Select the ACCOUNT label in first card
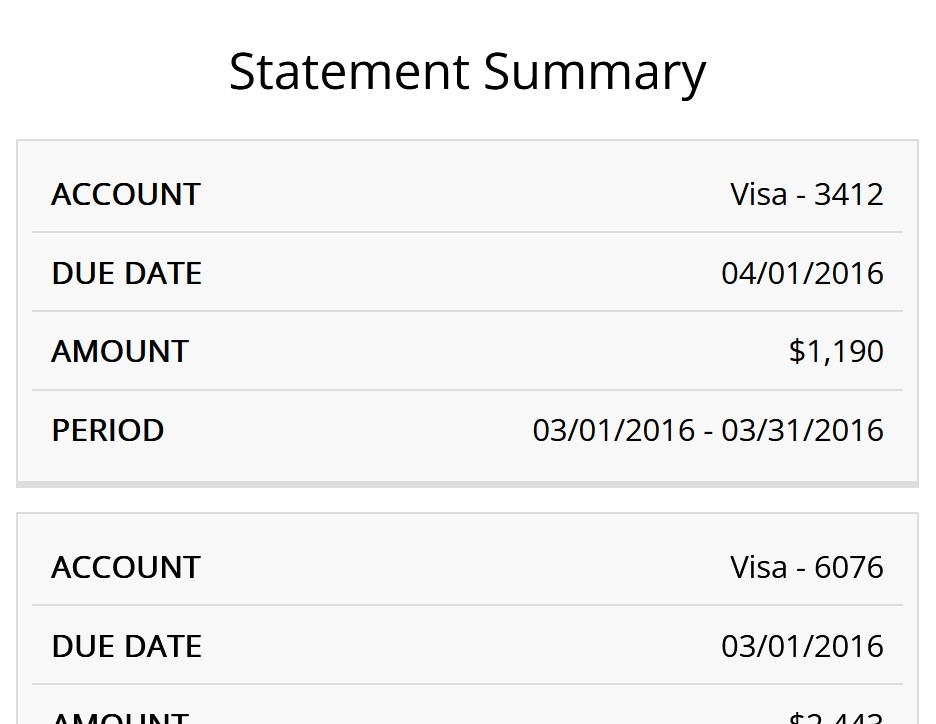Screen dimensions: 936x724 point(126,195)
